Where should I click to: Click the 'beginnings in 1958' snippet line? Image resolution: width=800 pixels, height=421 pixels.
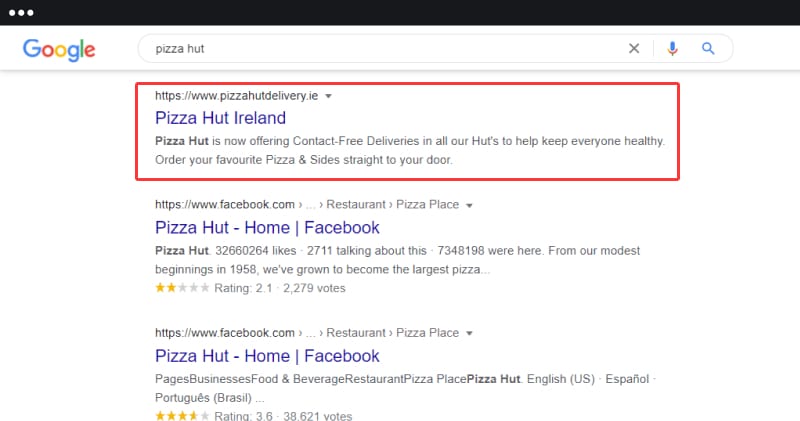[x=322, y=269]
